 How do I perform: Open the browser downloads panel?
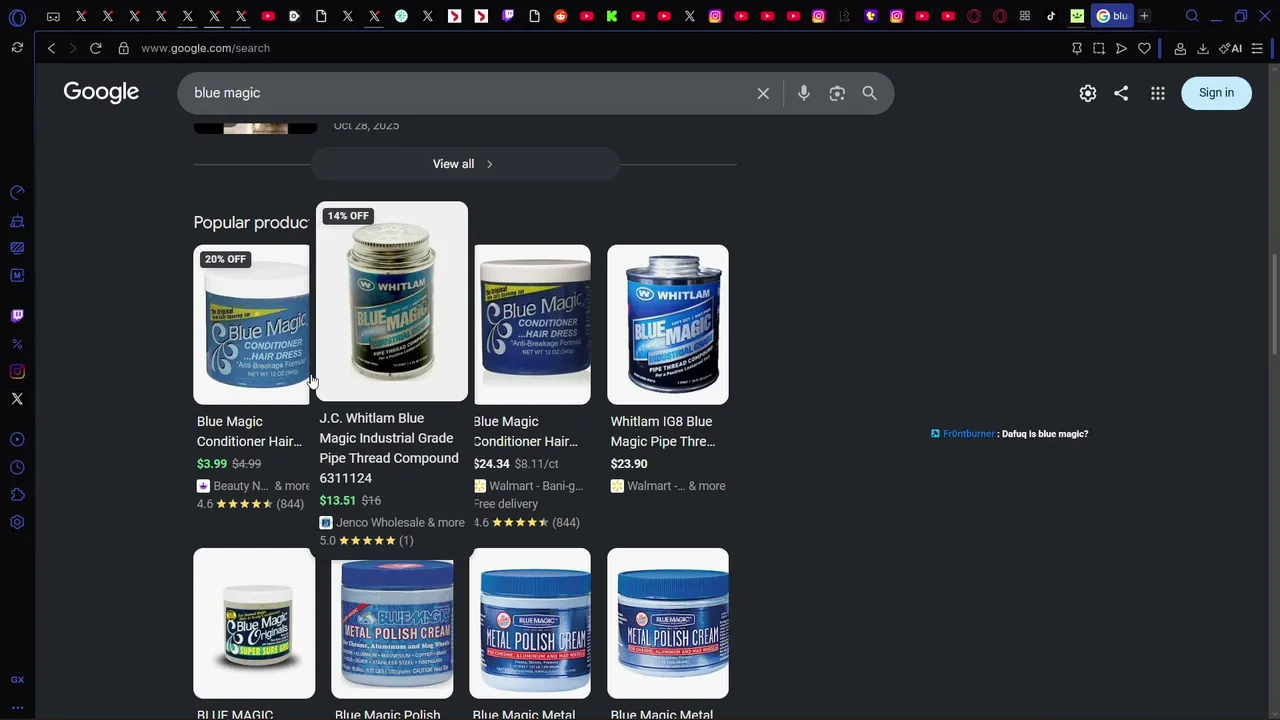[x=1203, y=48]
